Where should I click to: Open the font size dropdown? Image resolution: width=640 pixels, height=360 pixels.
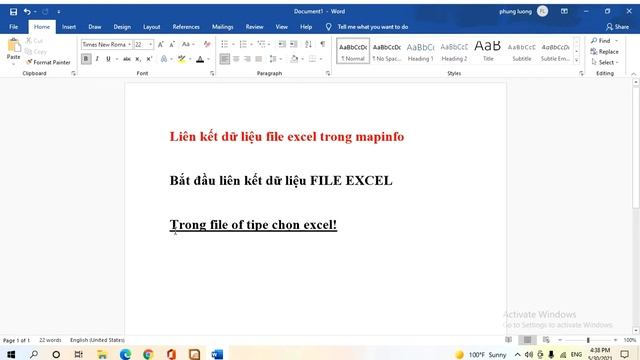[x=151, y=44]
